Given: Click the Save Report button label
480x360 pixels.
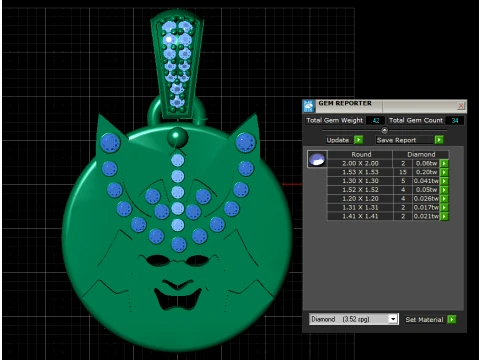Looking at the screenshot, I should (396, 140).
